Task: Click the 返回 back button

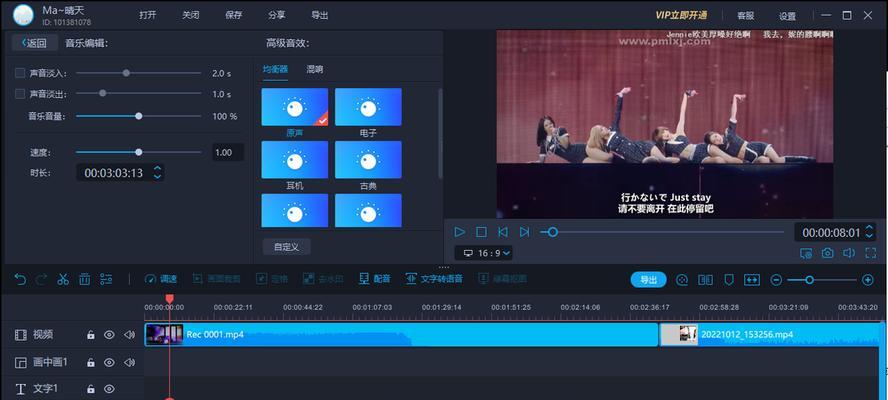Action: click(34, 43)
